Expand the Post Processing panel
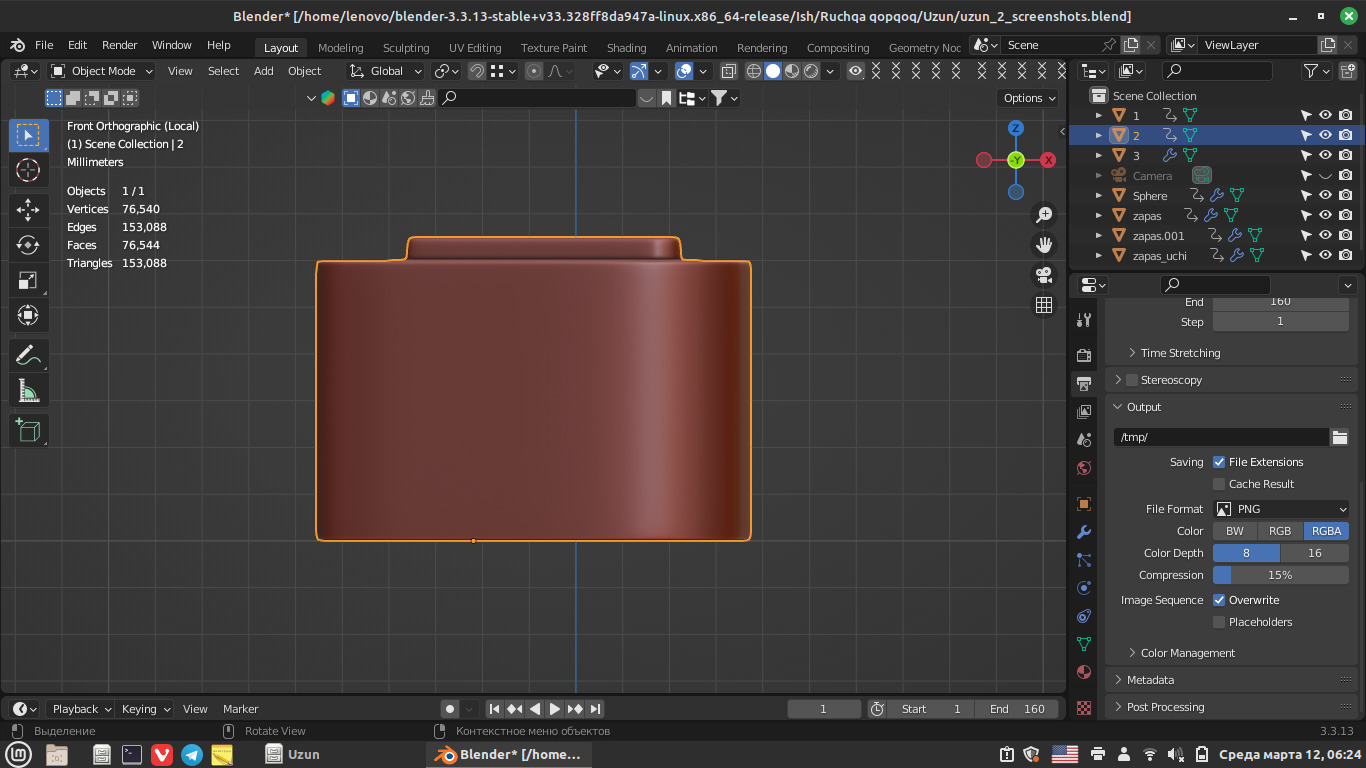Image resolution: width=1366 pixels, height=768 pixels. pyautogui.click(x=1165, y=707)
